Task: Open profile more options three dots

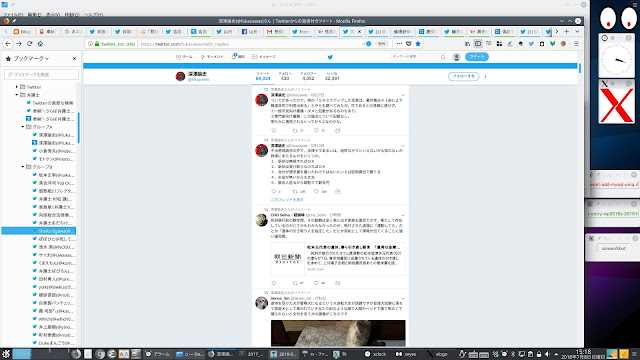Action: [485, 76]
